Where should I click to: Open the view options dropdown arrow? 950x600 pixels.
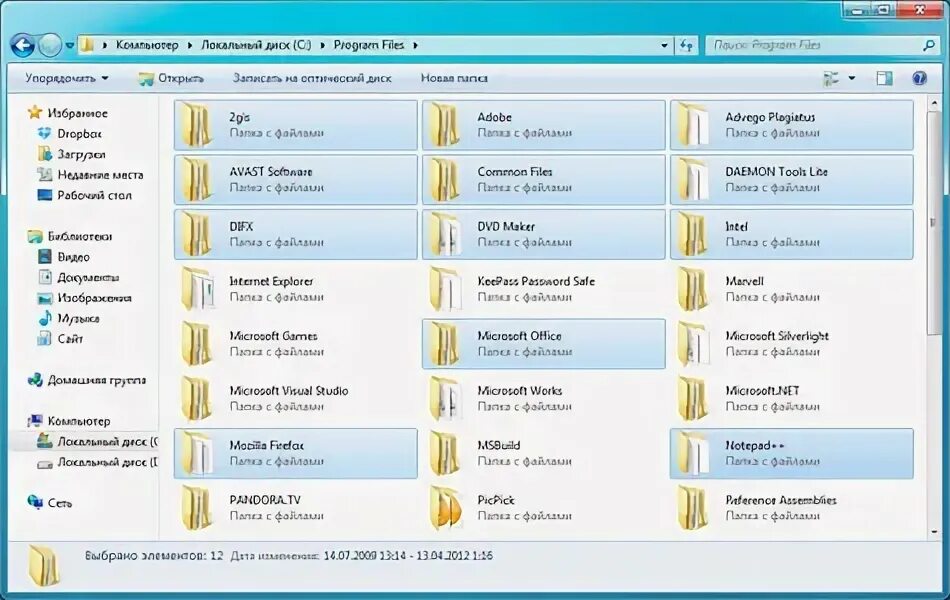point(851,78)
